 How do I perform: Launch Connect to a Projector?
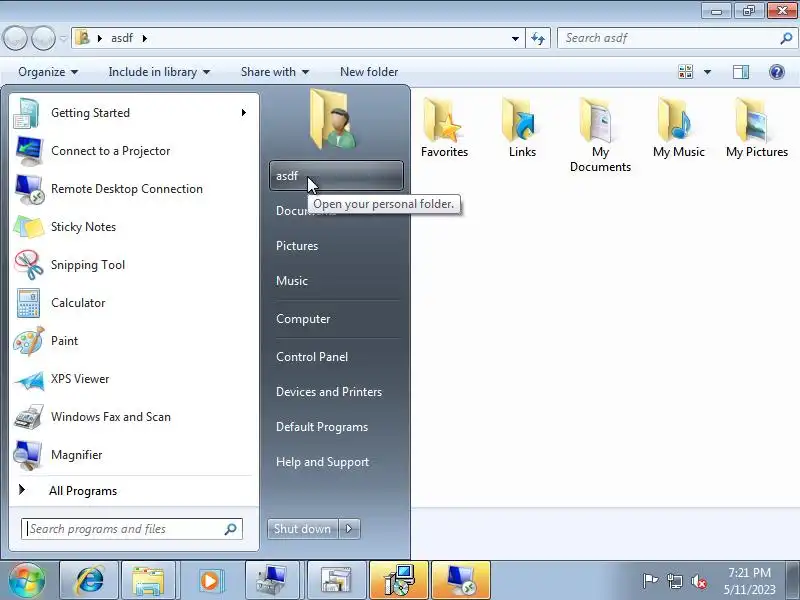tap(134, 151)
